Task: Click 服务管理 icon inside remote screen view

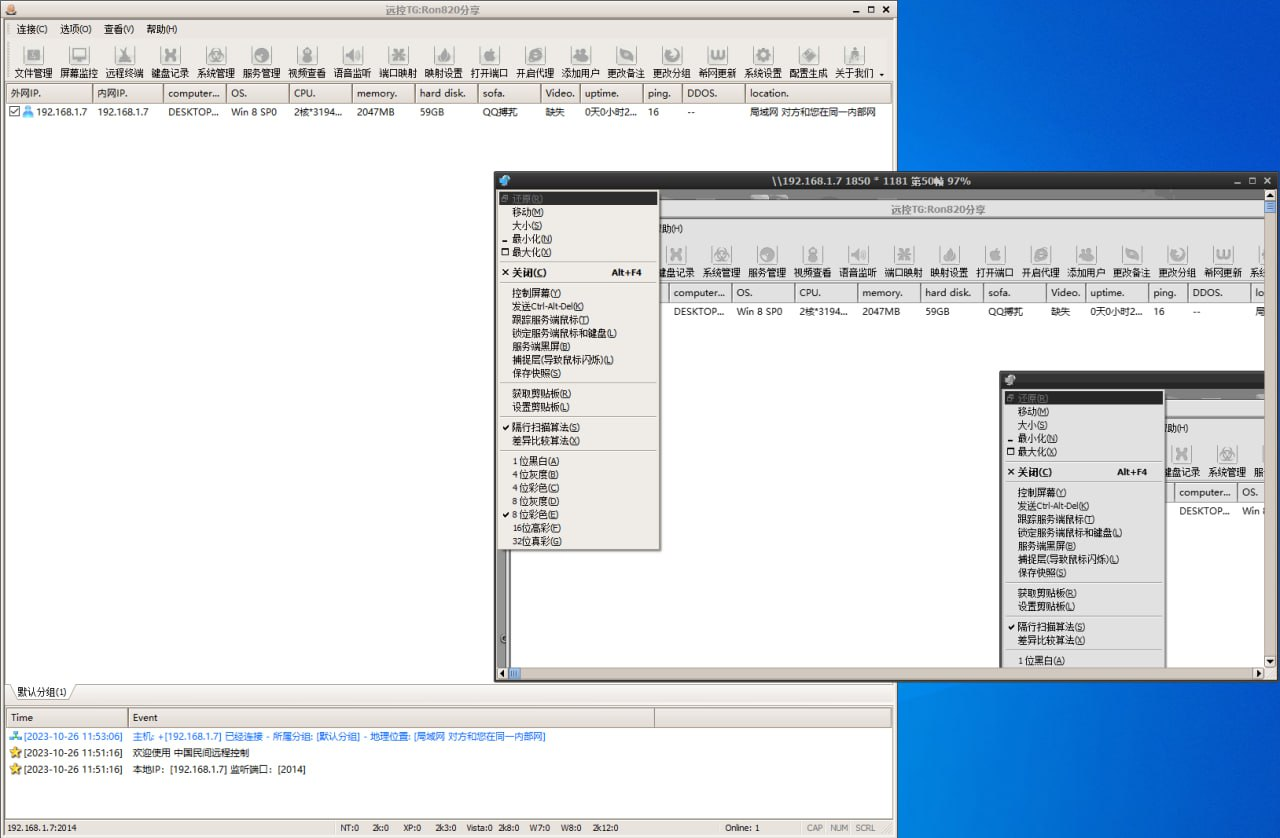Action: 767,261
